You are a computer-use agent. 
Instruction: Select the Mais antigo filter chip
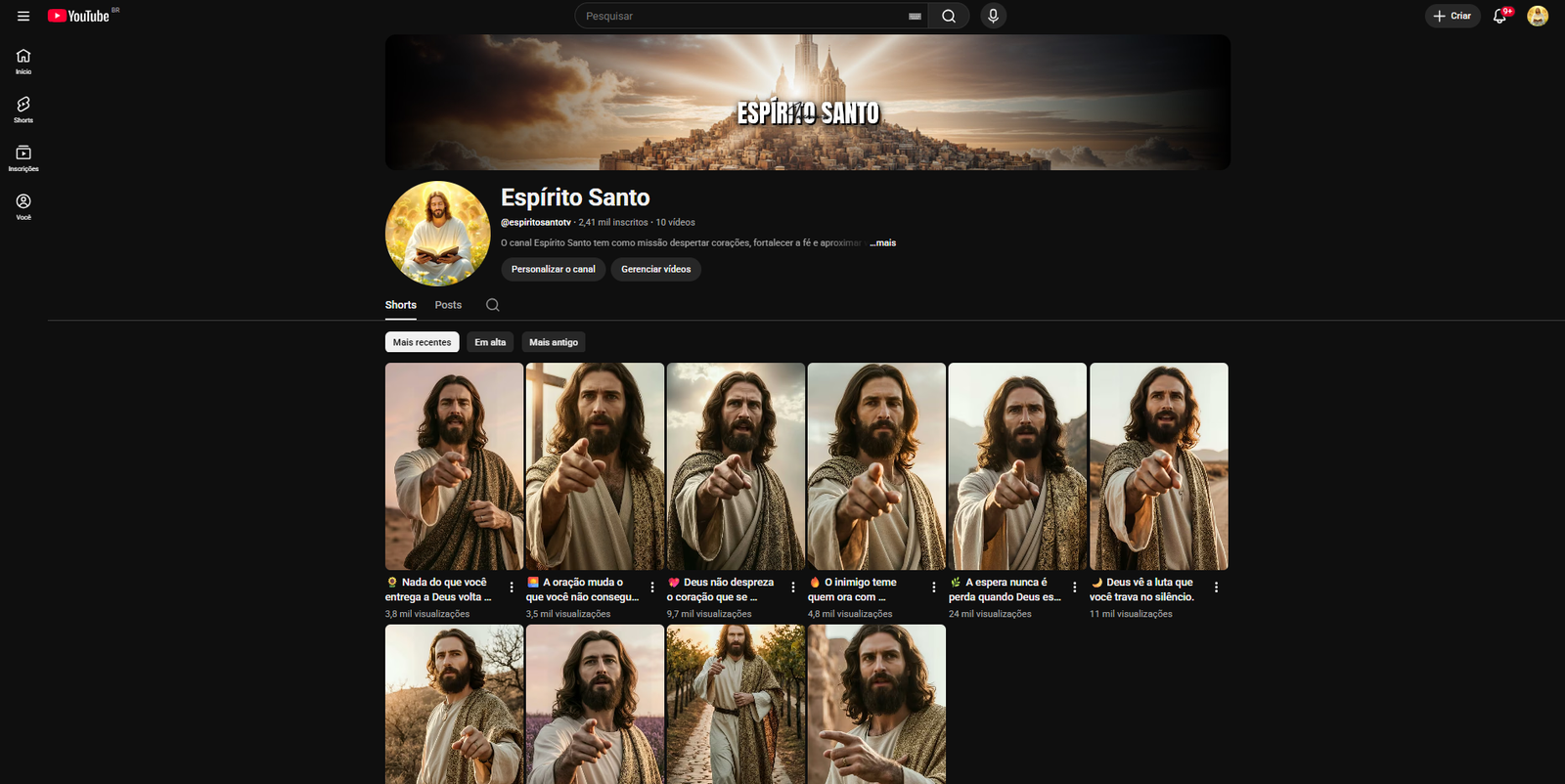(x=553, y=342)
